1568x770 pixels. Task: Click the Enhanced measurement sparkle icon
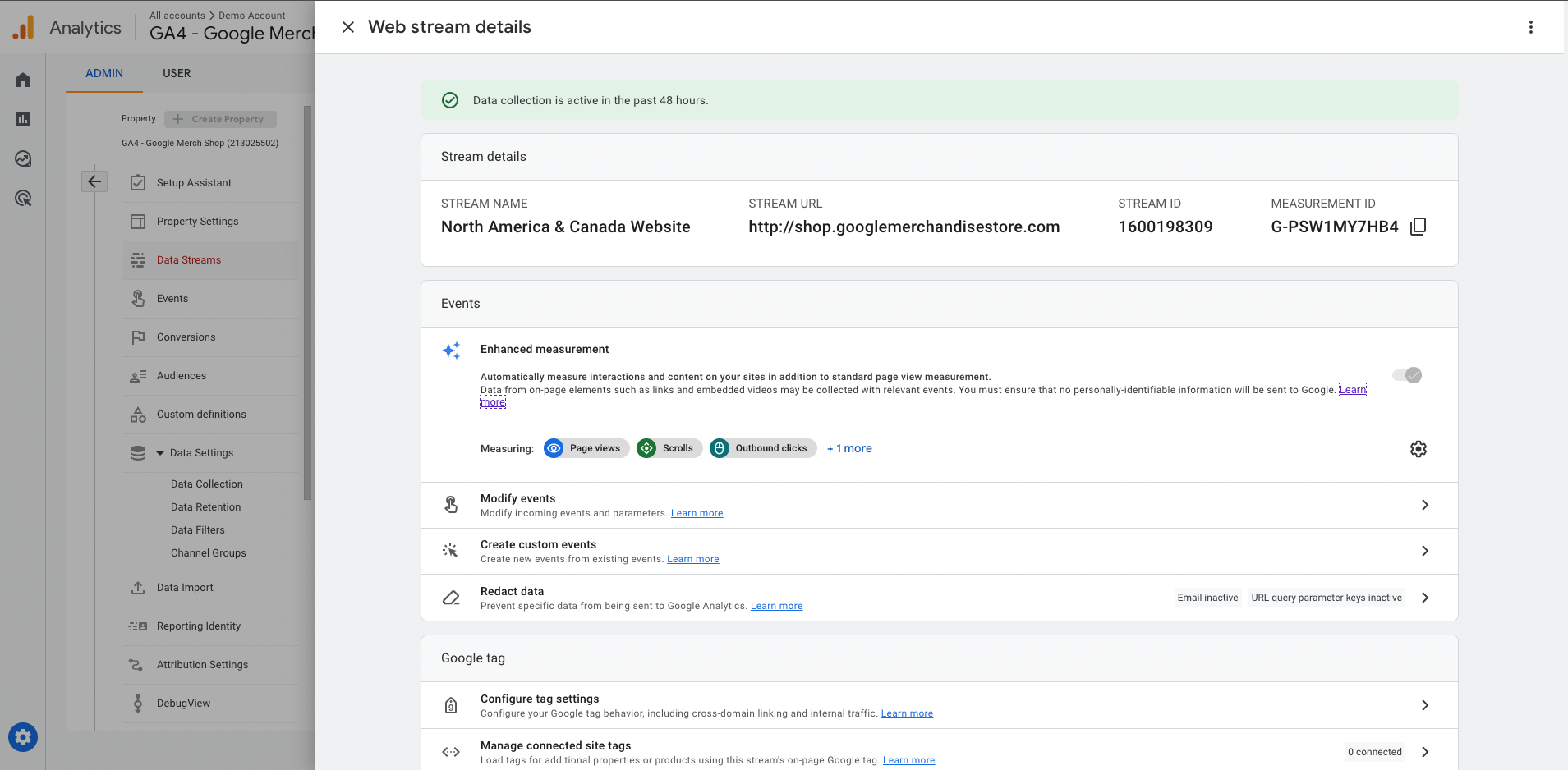tap(451, 351)
